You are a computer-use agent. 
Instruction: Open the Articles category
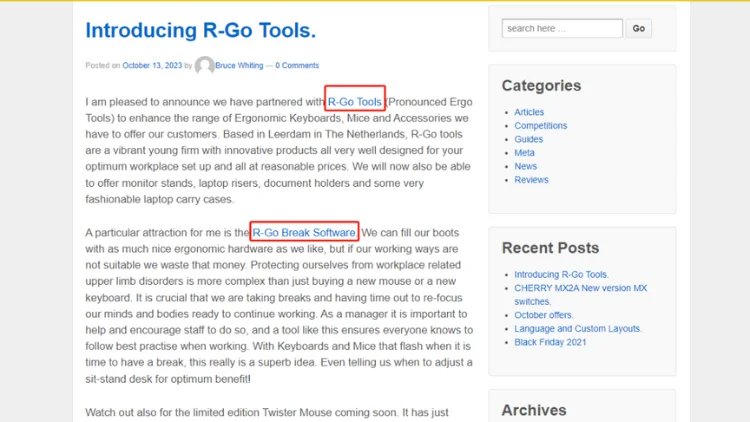[529, 112]
